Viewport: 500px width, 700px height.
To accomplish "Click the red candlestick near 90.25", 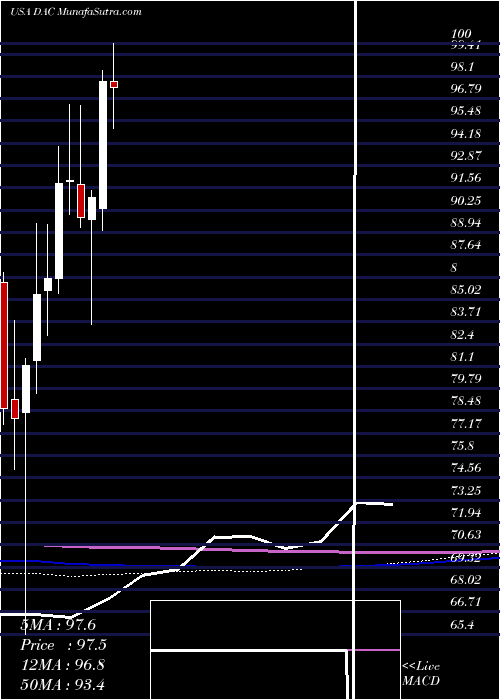I will click(81, 200).
